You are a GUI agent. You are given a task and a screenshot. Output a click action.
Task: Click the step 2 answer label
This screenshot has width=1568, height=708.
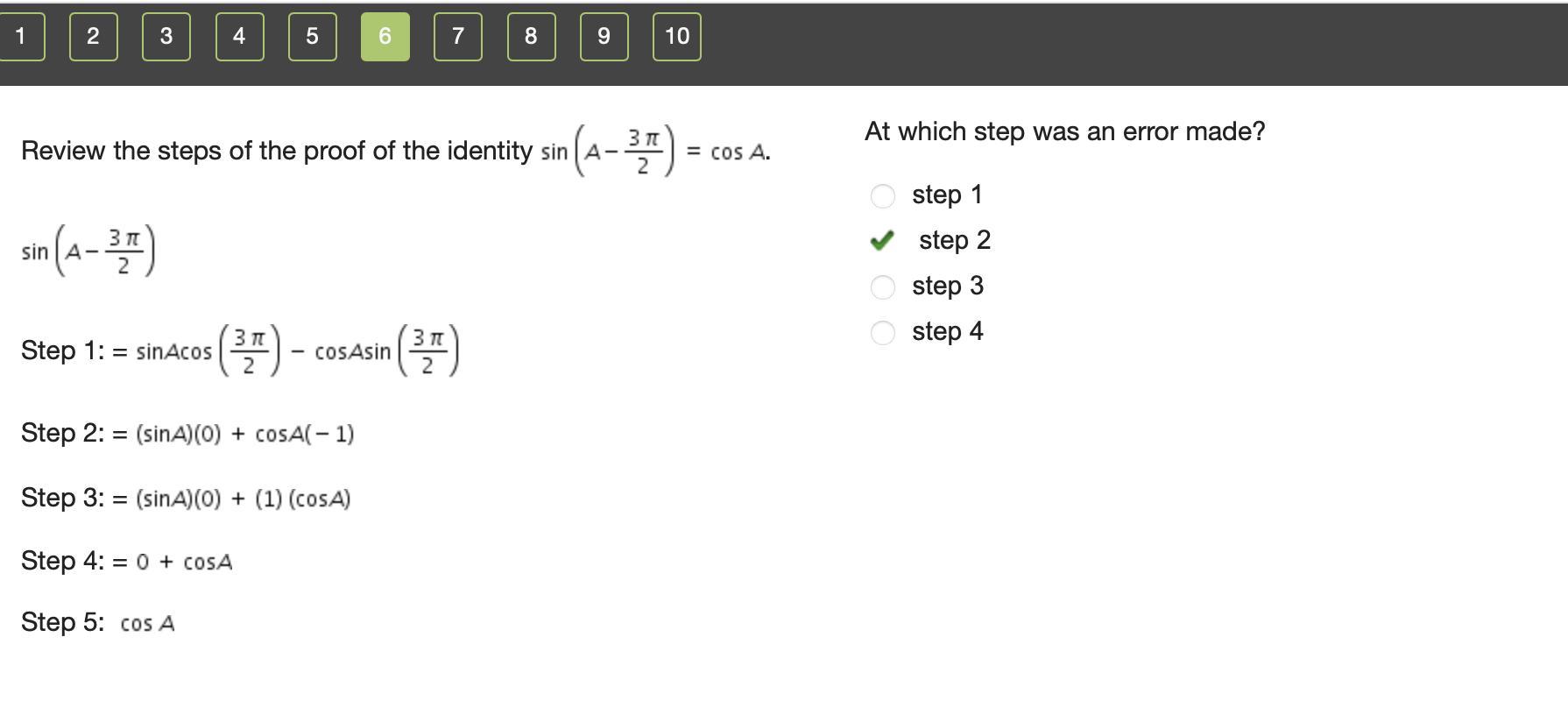pos(954,240)
